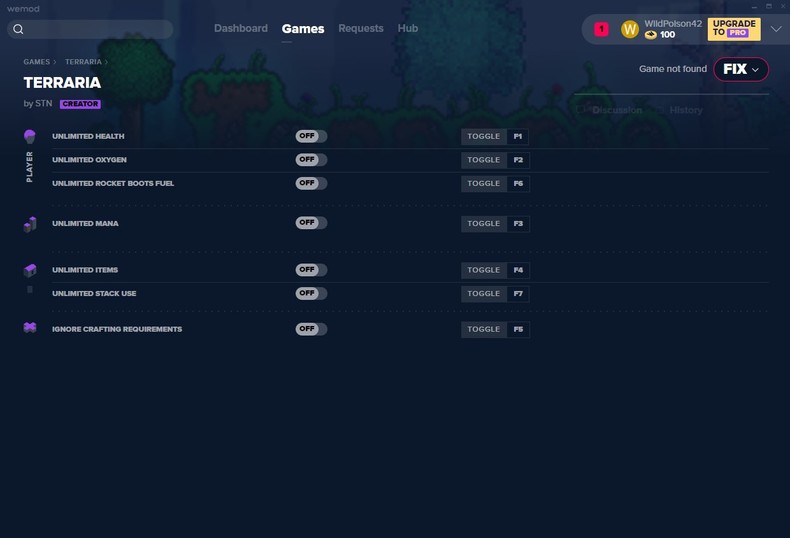
Task: Click the Upgrade to Pro button
Action: (x=734, y=29)
